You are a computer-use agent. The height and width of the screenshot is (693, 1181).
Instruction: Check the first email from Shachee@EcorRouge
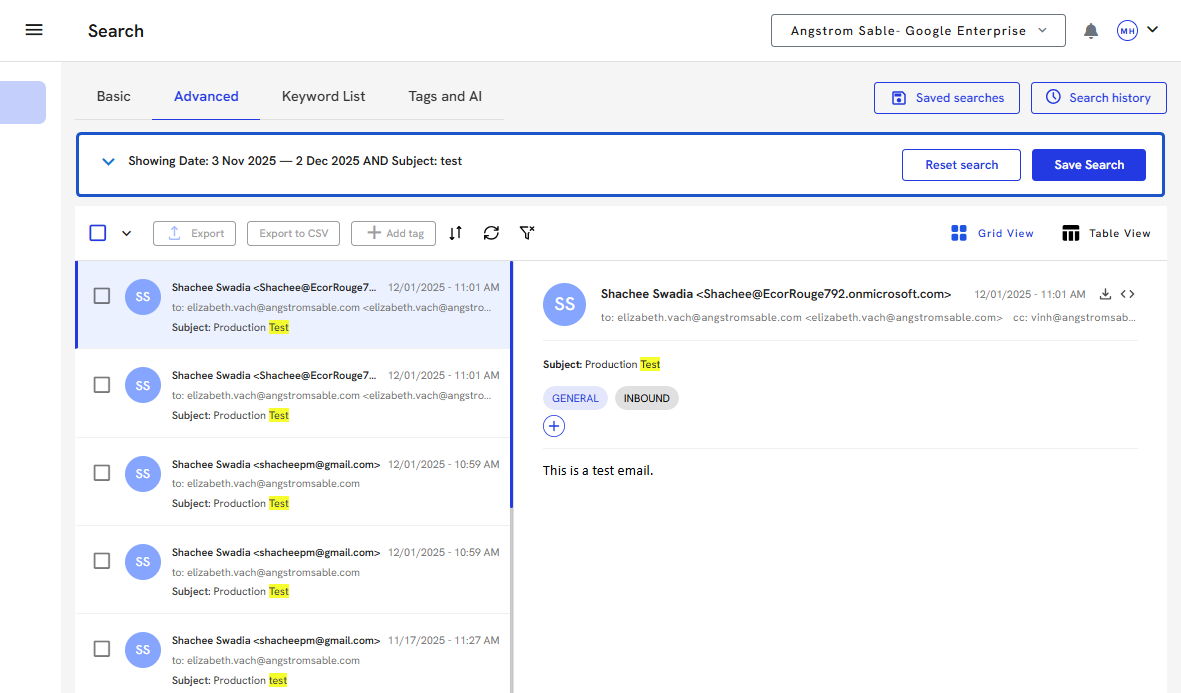pos(102,296)
